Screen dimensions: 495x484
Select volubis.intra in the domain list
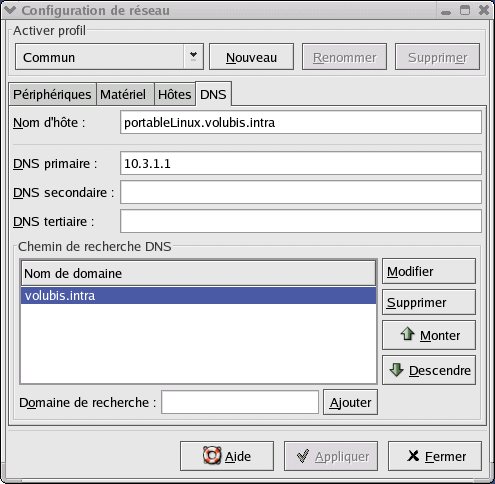198,296
